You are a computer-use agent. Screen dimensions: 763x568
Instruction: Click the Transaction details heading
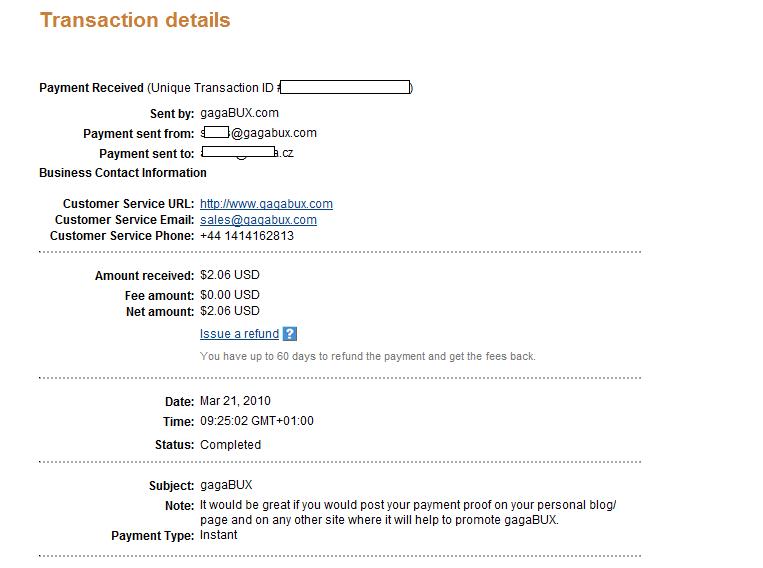[135, 20]
